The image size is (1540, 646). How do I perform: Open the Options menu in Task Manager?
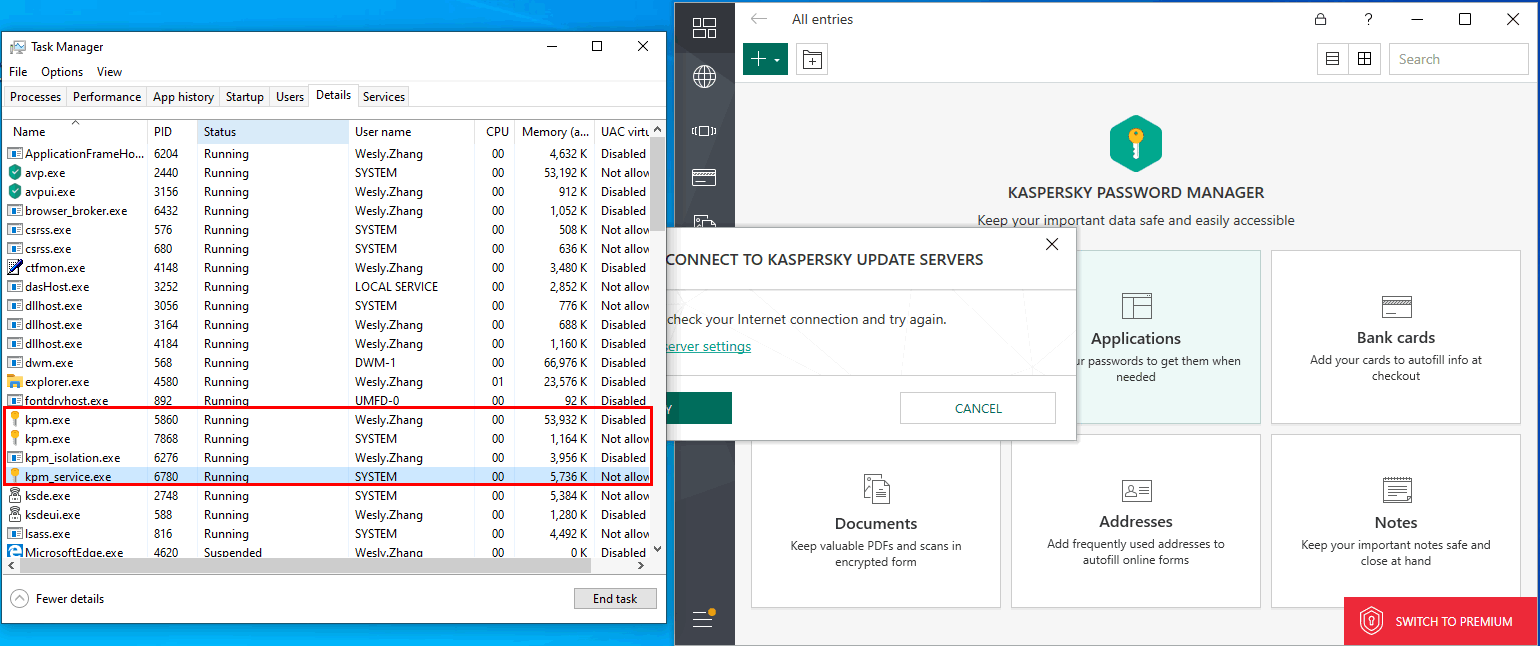62,72
